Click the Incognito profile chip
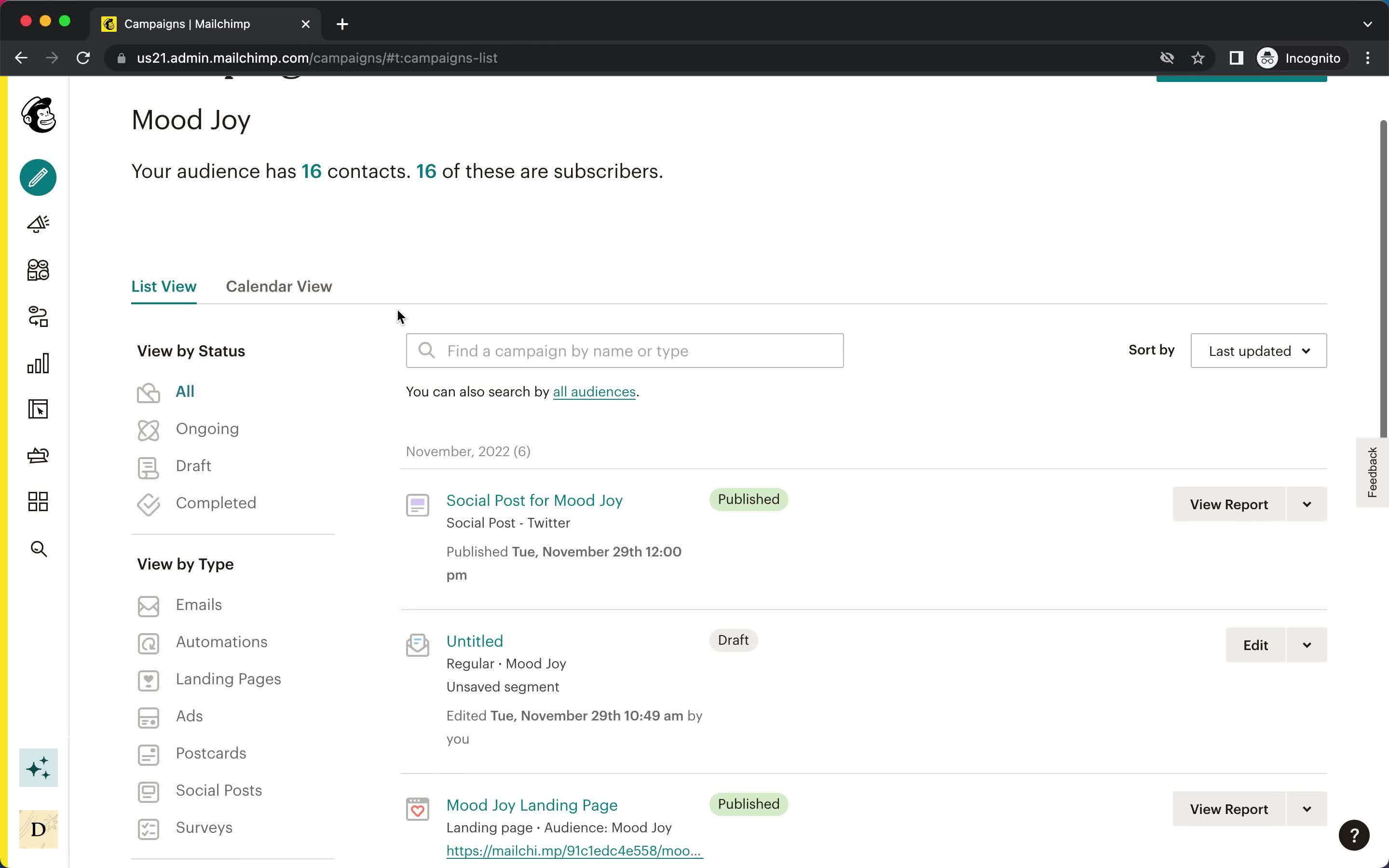Image resolution: width=1389 pixels, height=868 pixels. coord(1299,58)
